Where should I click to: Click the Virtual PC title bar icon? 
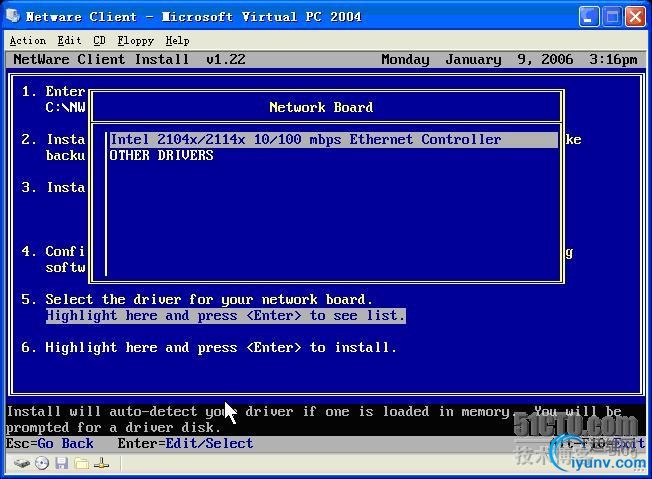(12, 16)
